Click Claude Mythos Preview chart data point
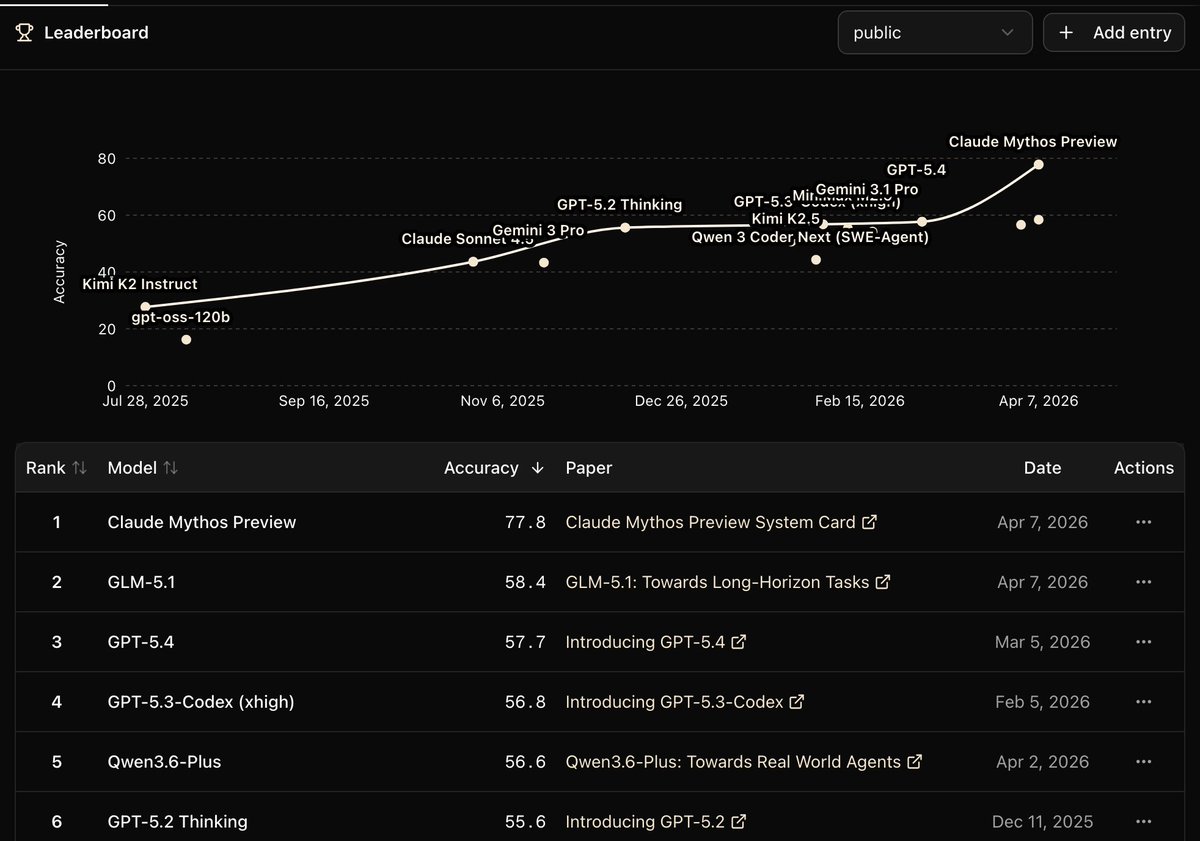1200x841 pixels. [1039, 164]
